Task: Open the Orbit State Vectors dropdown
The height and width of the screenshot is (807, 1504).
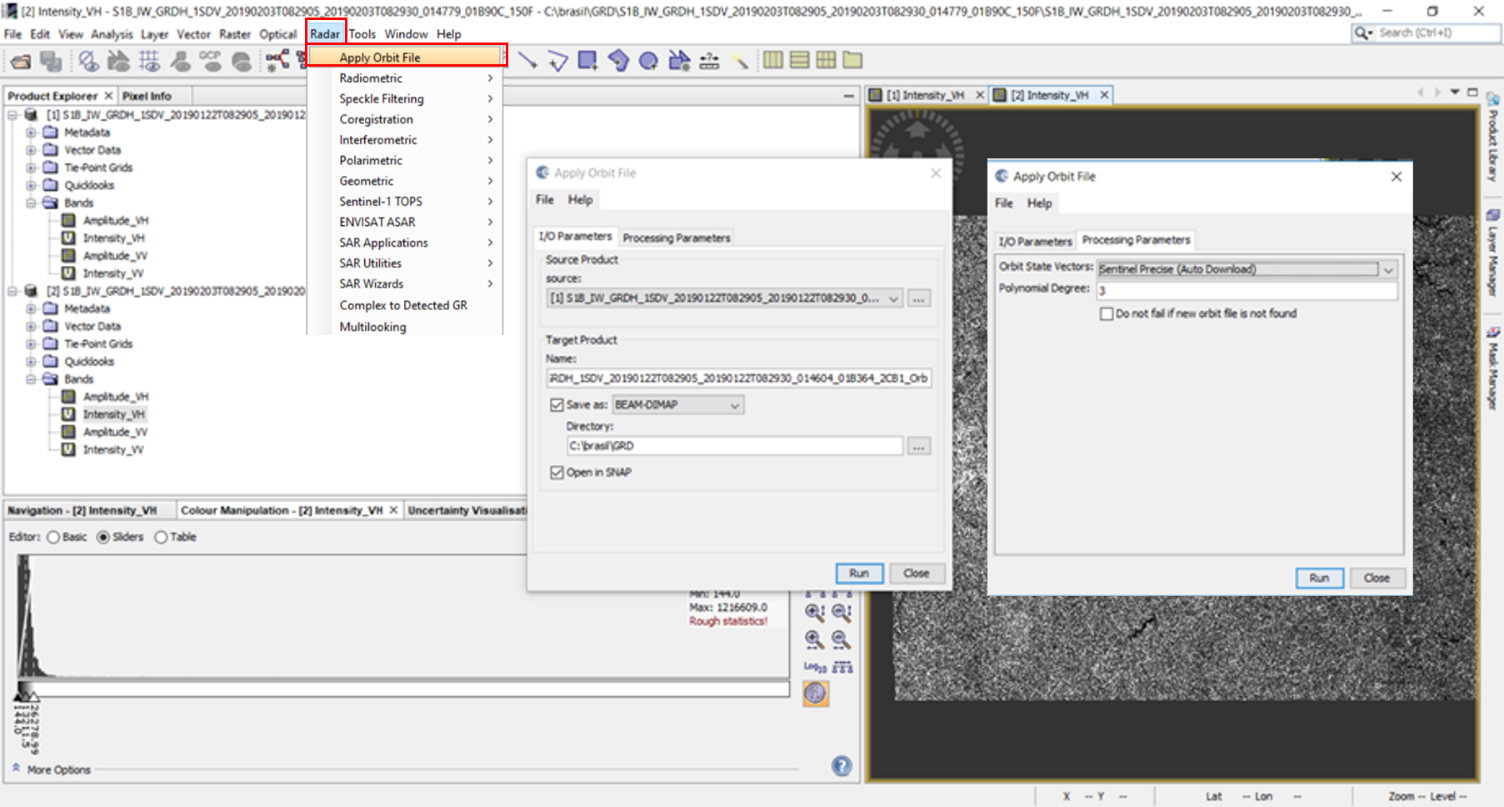Action: point(1388,269)
